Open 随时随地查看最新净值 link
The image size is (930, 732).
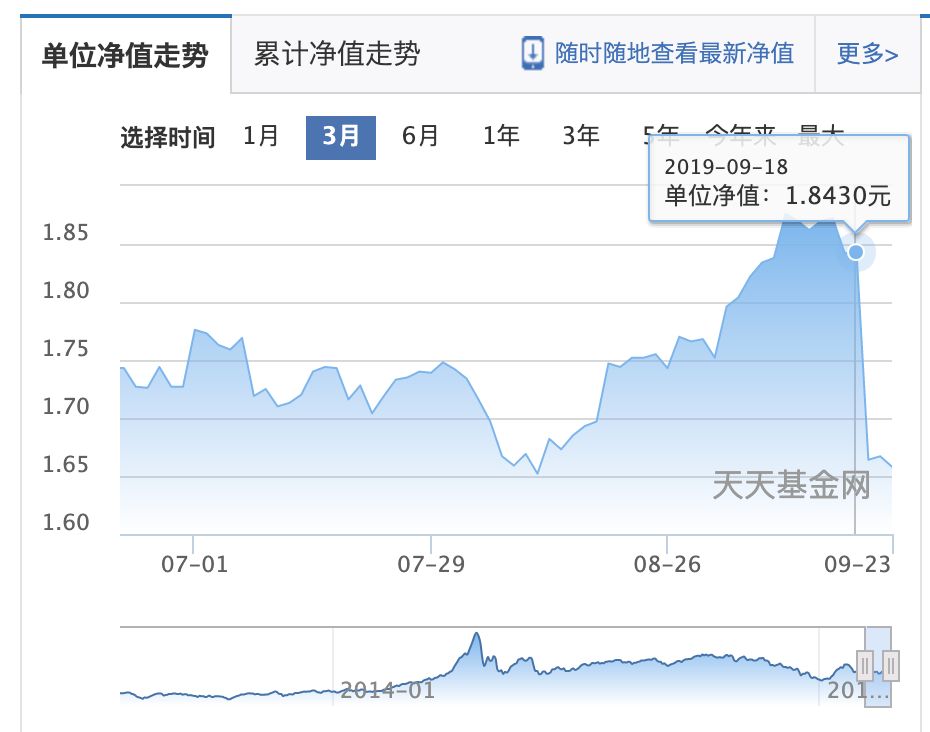(x=674, y=53)
